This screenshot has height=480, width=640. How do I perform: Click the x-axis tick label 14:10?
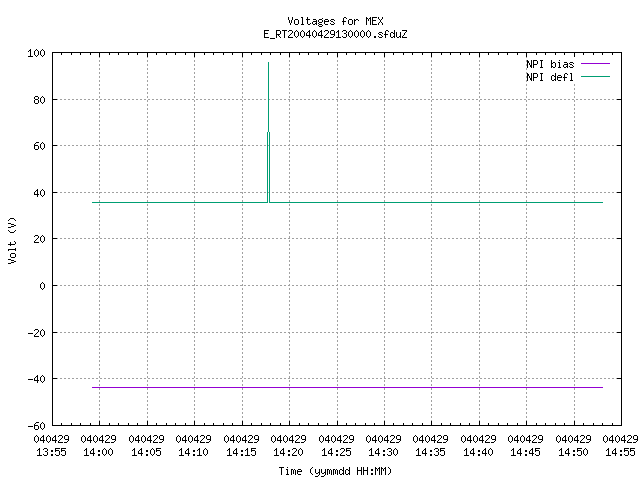[193, 452]
